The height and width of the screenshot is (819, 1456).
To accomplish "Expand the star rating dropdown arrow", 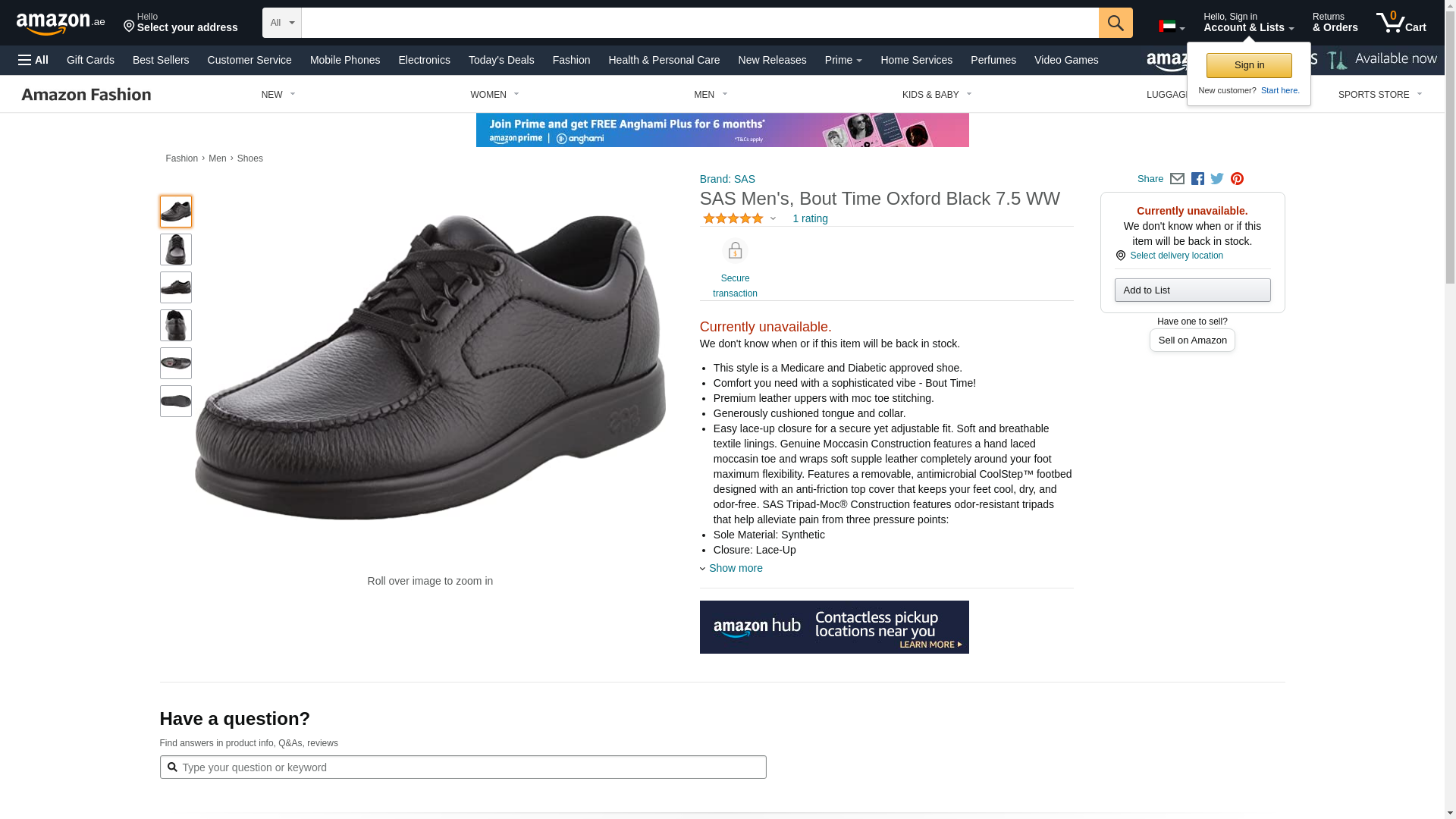I will pyautogui.click(x=773, y=219).
